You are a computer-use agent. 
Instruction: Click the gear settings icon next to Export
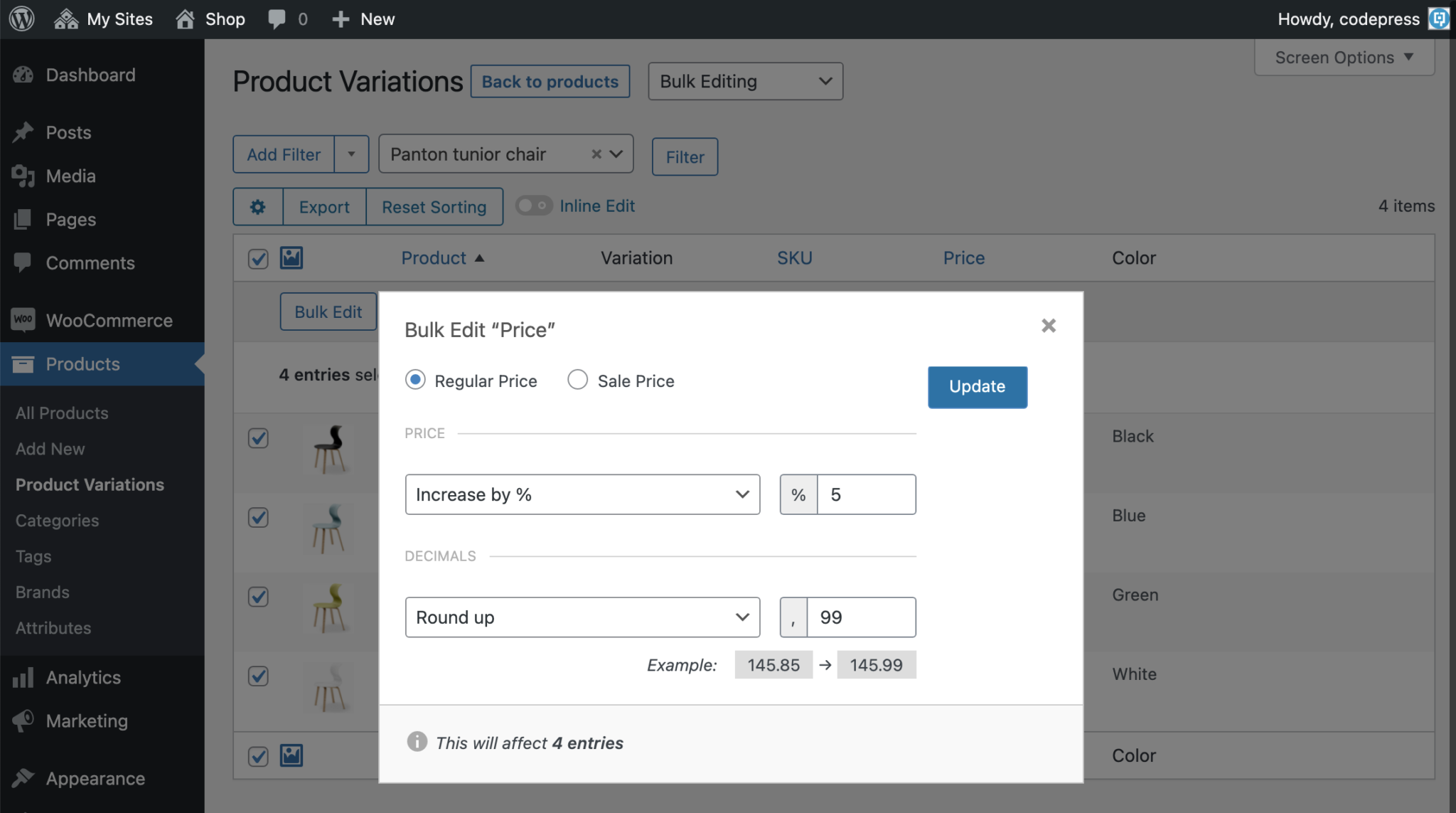[x=257, y=206]
